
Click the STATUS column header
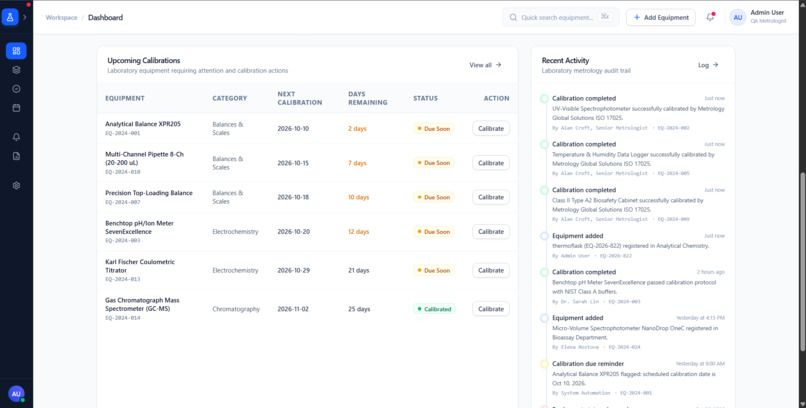click(x=426, y=98)
